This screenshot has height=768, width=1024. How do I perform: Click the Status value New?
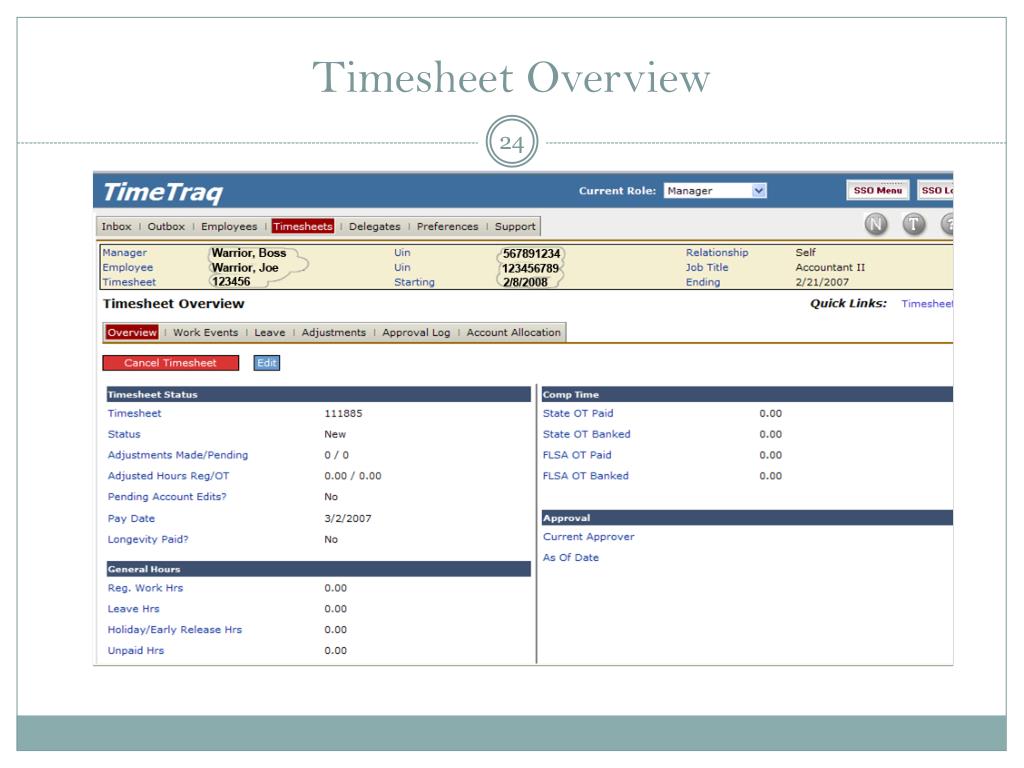pos(335,434)
